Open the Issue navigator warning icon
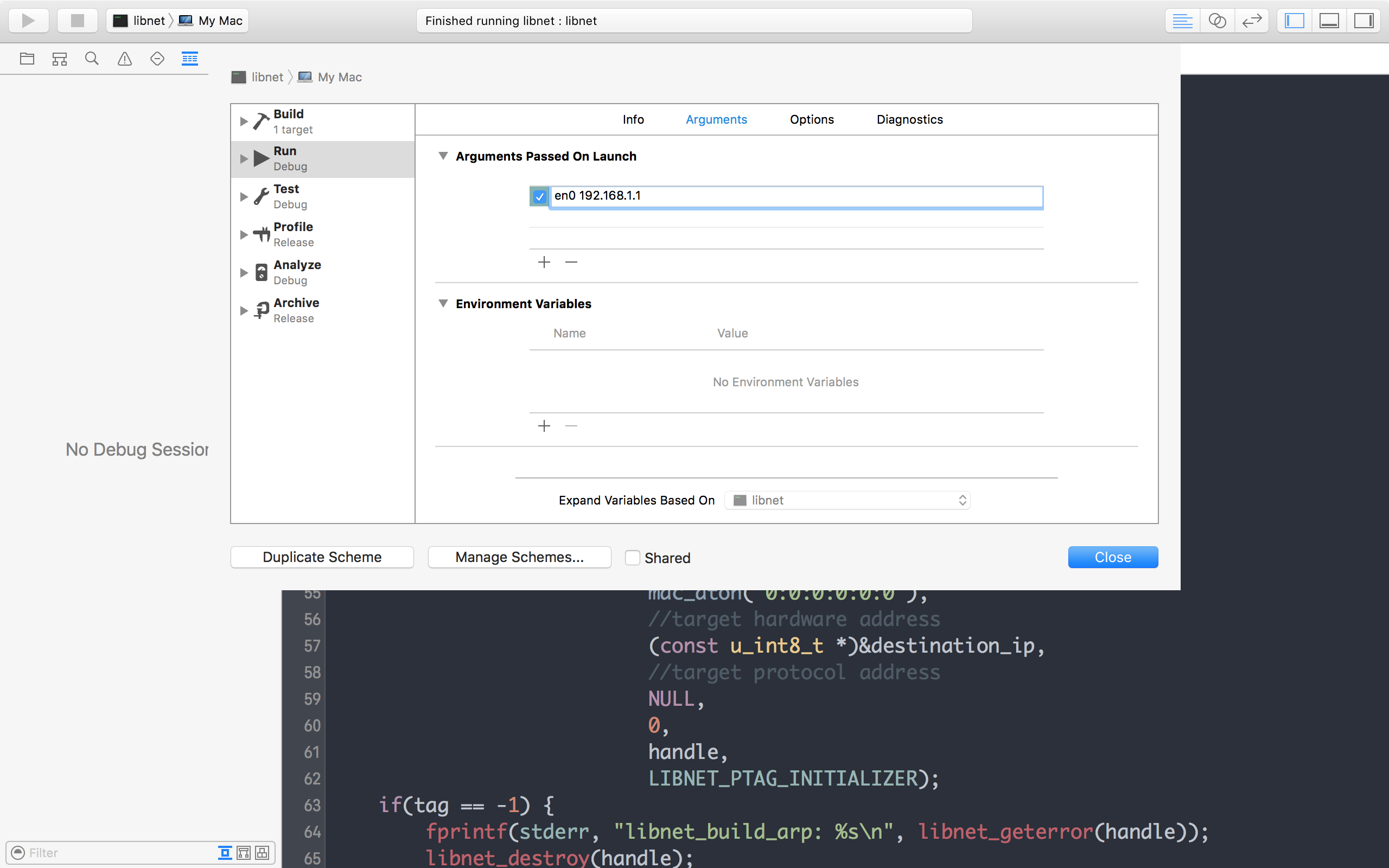The width and height of the screenshot is (1389, 868). point(125,59)
